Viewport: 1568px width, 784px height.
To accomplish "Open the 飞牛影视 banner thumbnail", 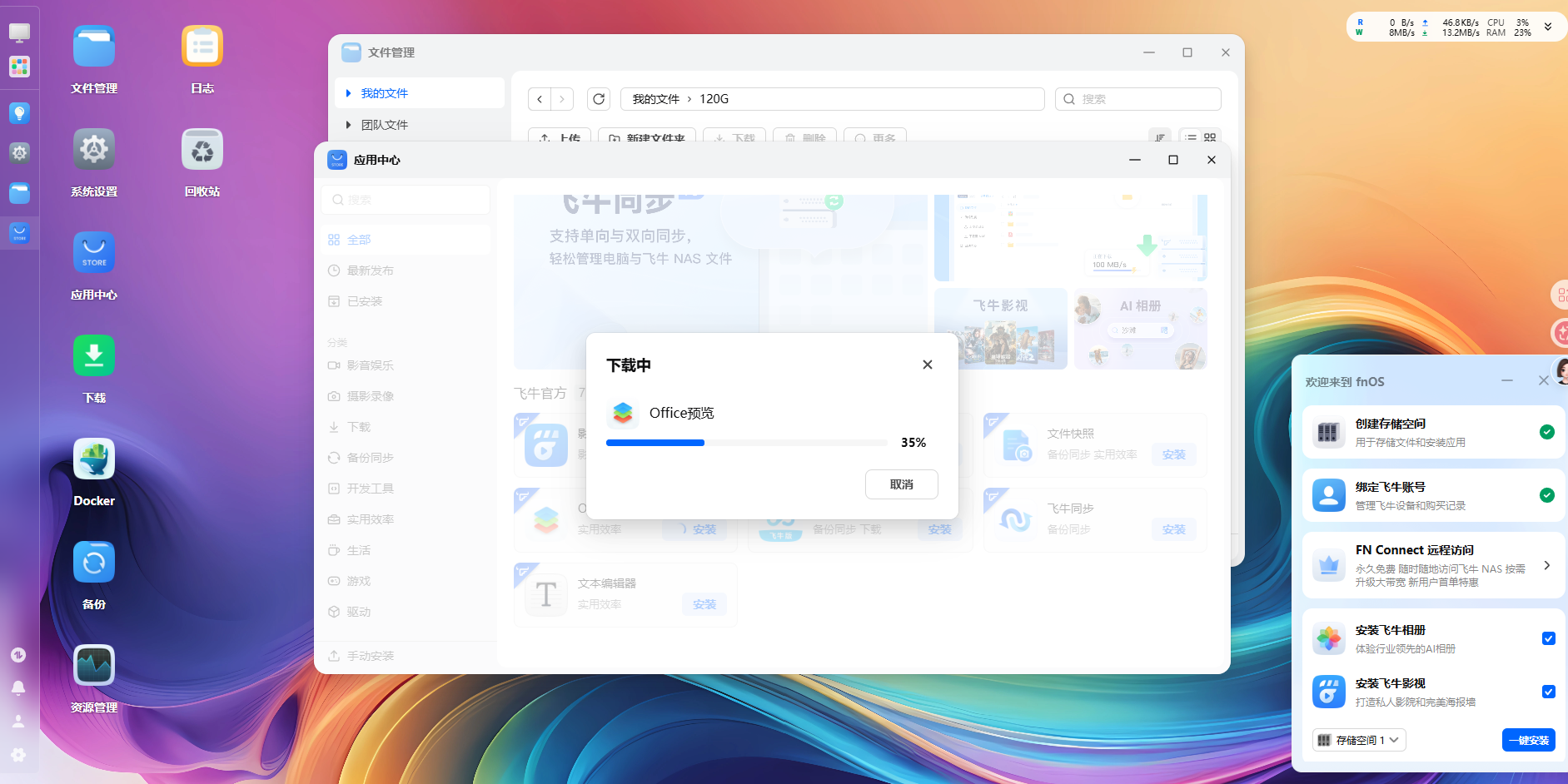I will click(1001, 329).
